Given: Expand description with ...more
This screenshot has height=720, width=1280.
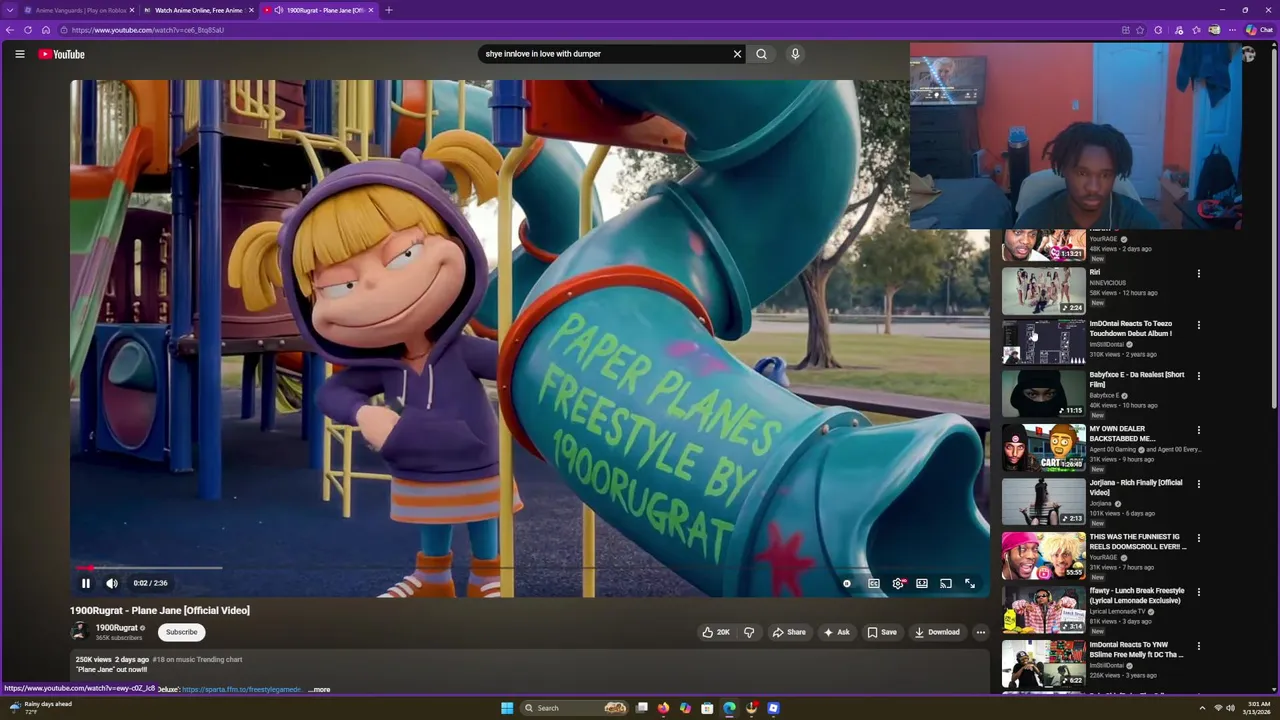Looking at the screenshot, I should point(320,689).
